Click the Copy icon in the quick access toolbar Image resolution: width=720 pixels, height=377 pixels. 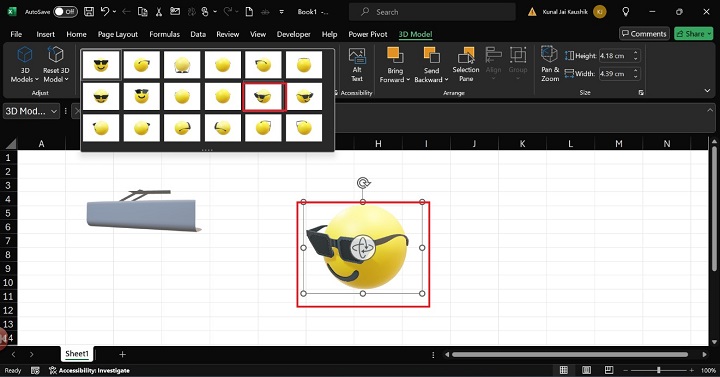click(x=143, y=12)
